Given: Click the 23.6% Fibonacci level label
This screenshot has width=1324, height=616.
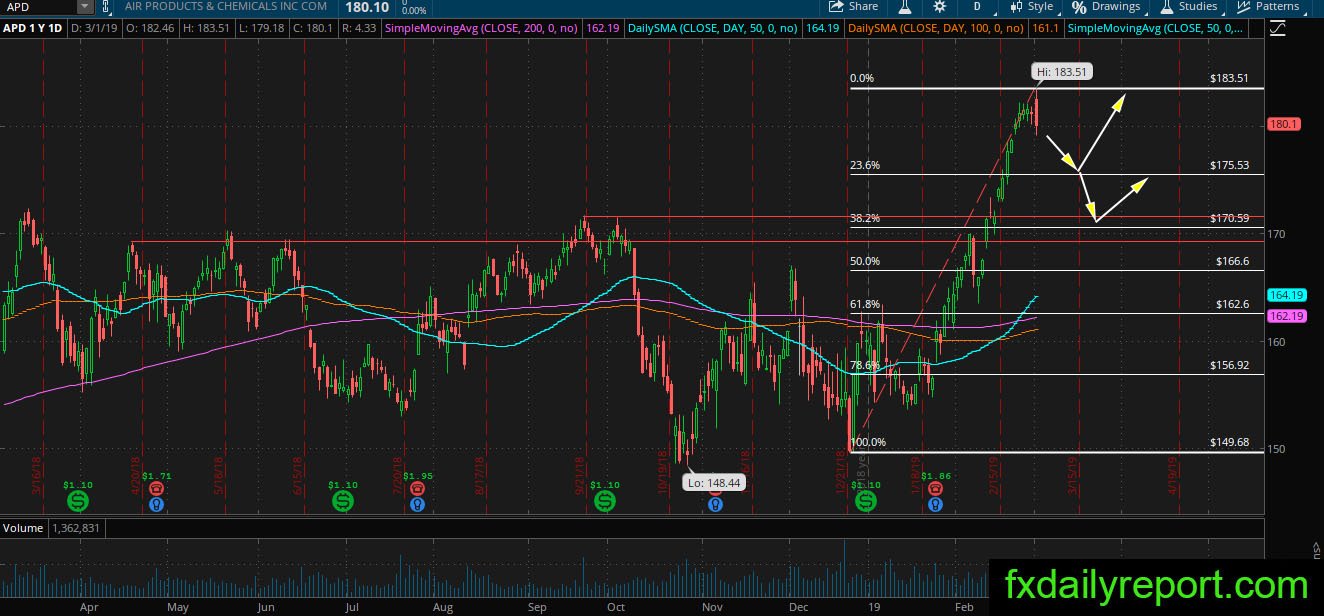Looking at the screenshot, I should click(x=864, y=166).
